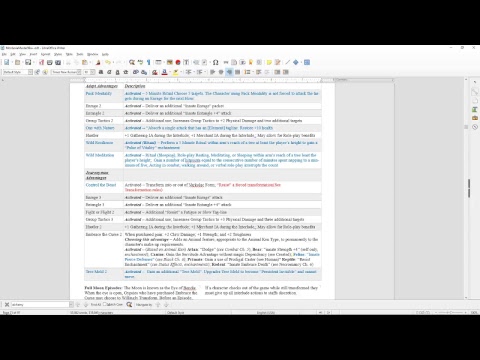This screenshot has width=480, height=360.
Task: Open the Font Size dropdown
Action: point(93,72)
